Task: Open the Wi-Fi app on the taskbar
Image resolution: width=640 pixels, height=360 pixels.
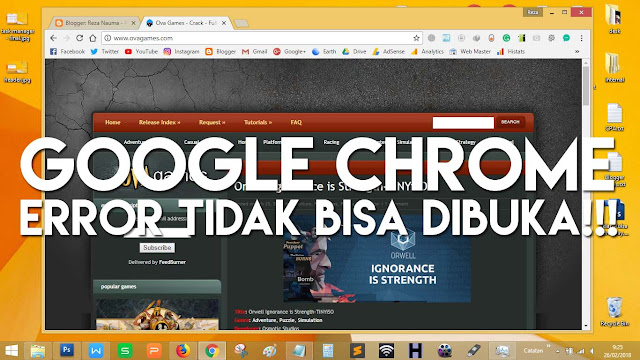Action: [386, 350]
